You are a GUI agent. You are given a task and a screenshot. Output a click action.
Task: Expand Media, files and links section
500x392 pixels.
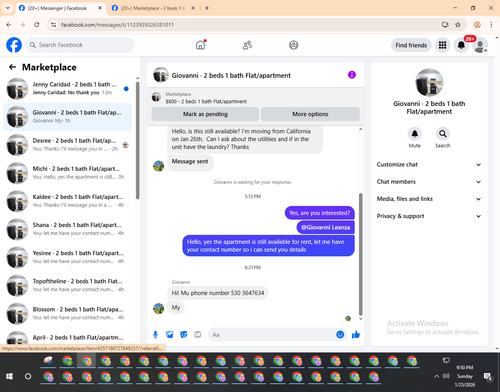[x=429, y=199]
